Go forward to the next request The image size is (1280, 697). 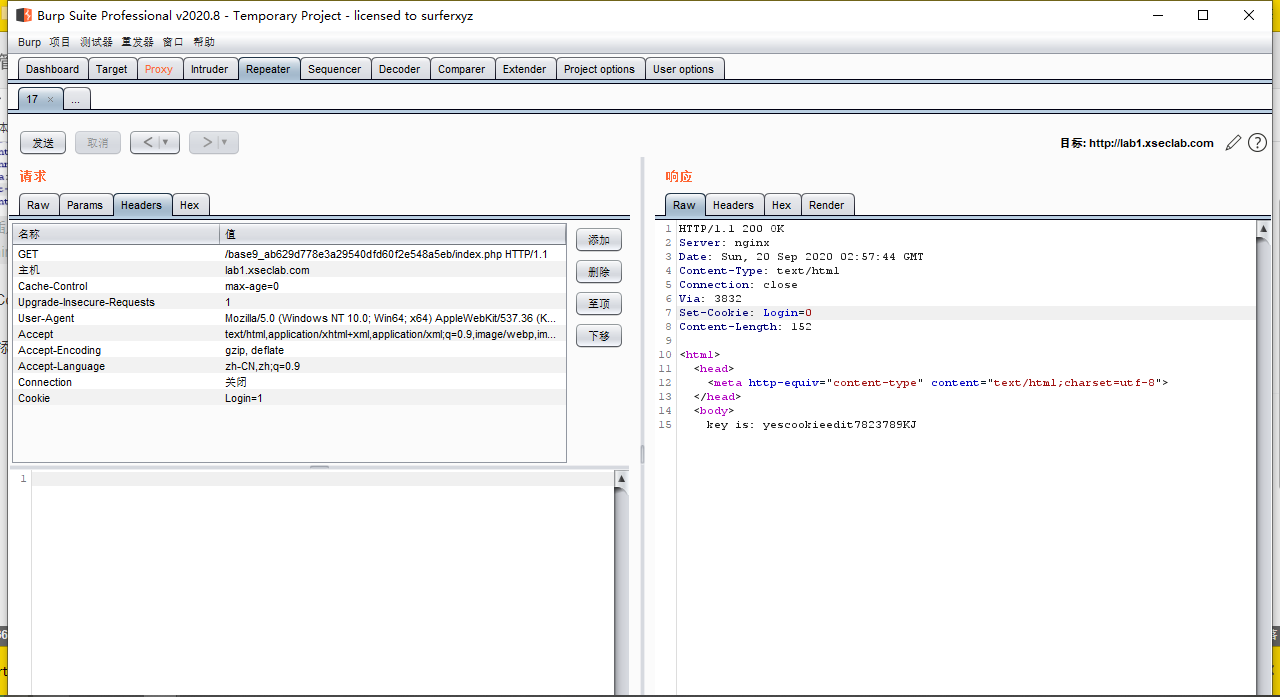(205, 143)
